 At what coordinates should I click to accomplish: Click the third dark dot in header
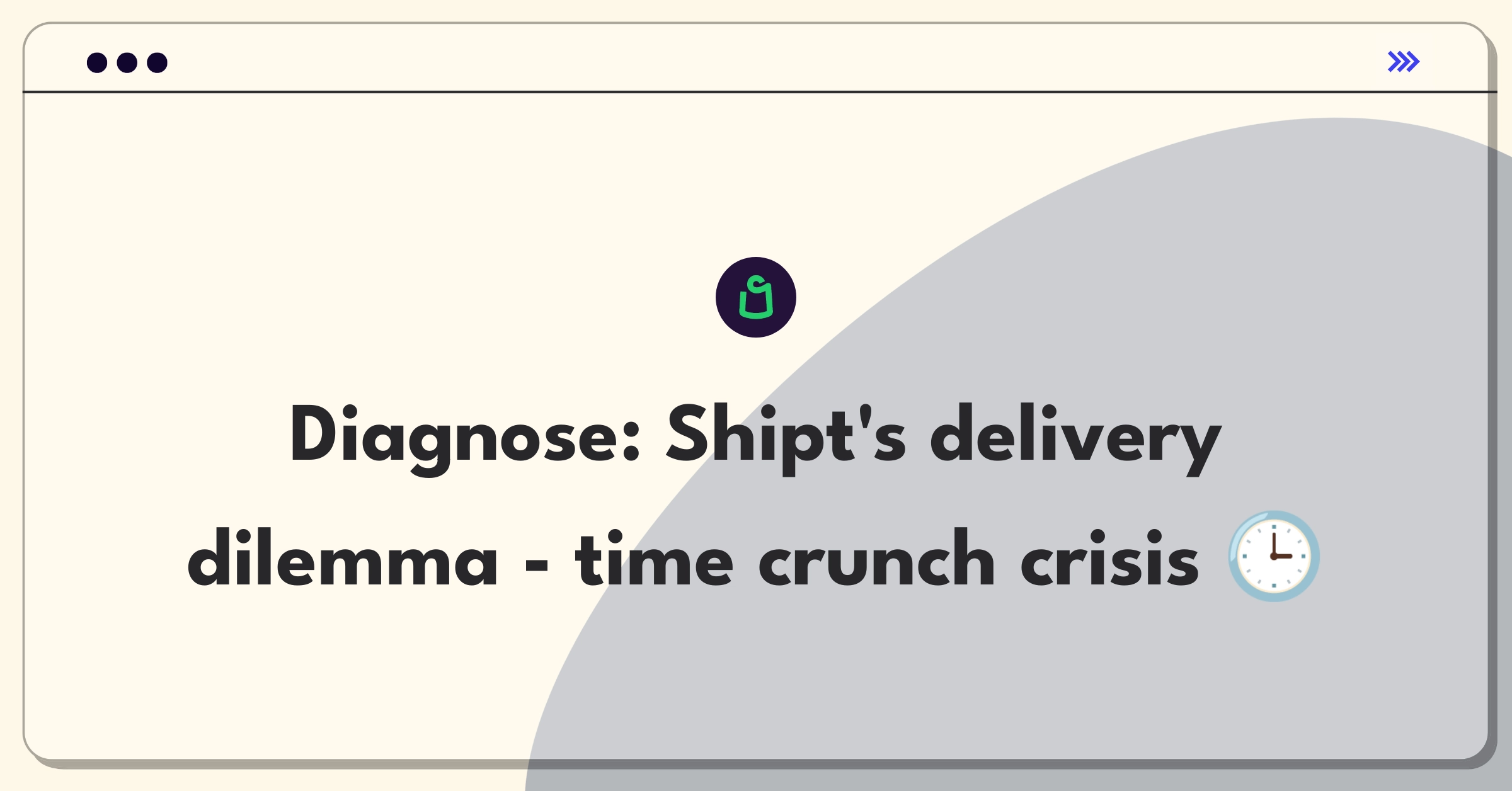pyautogui.click(x=157, y=62)
